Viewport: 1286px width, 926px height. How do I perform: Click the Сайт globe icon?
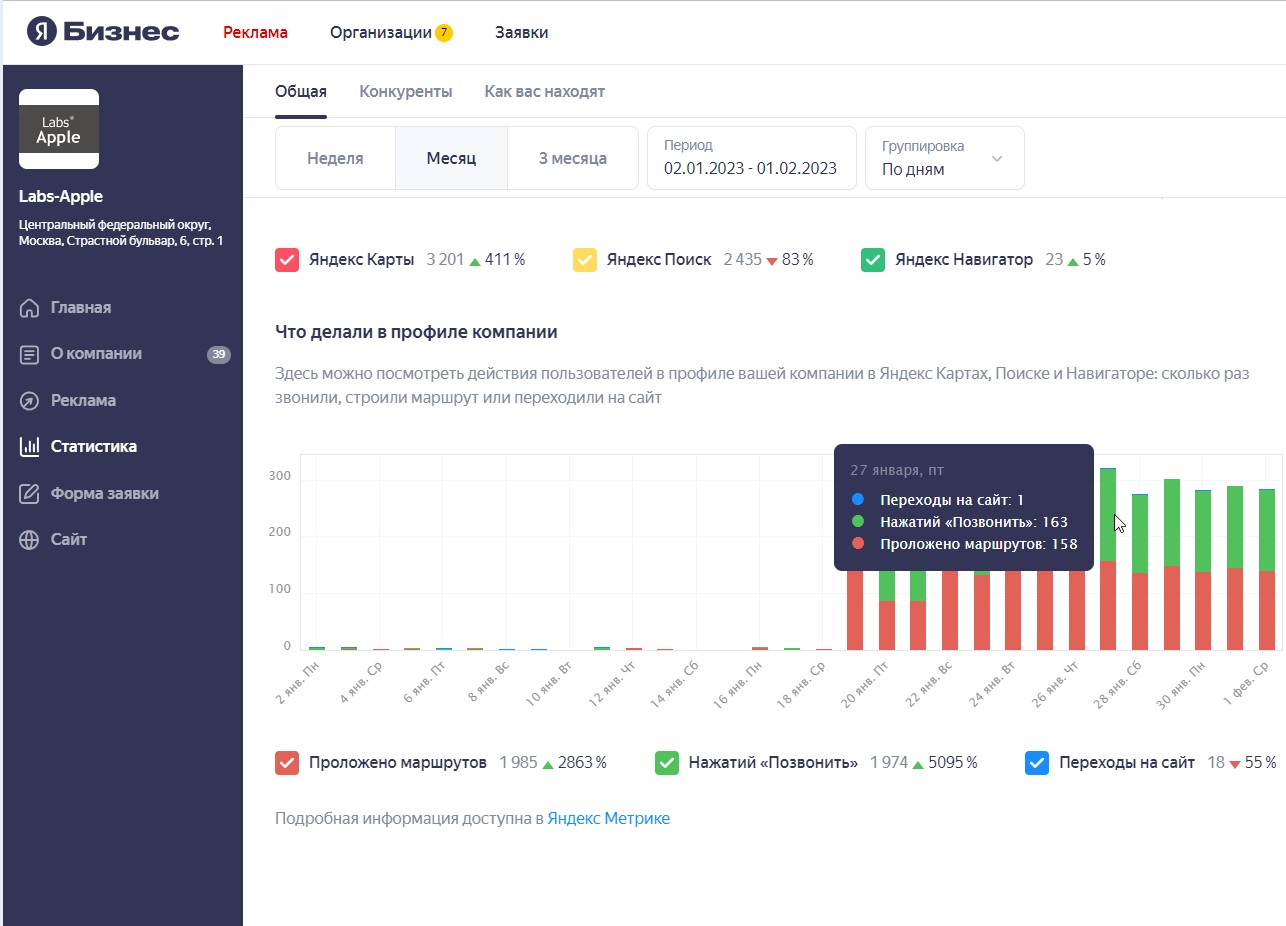30,540
